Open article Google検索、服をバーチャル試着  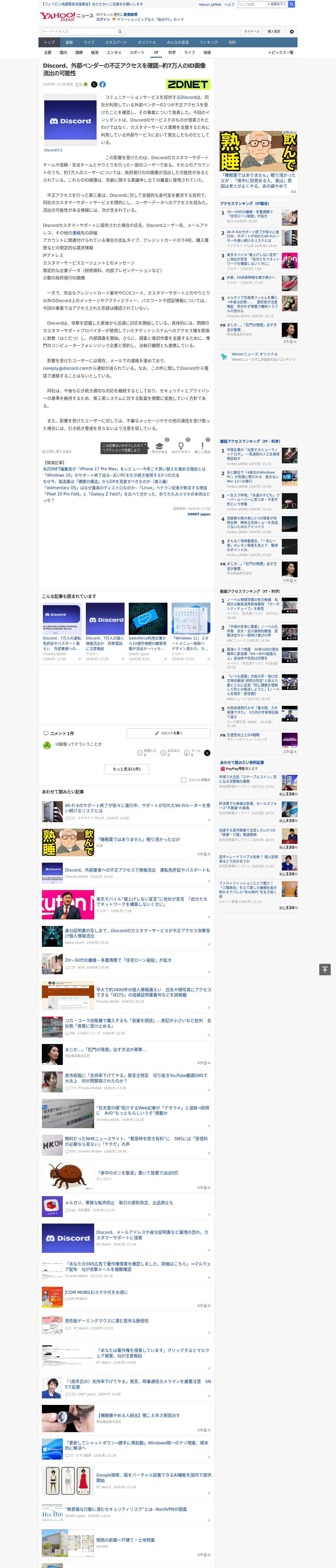click(x=154, y=1477)
